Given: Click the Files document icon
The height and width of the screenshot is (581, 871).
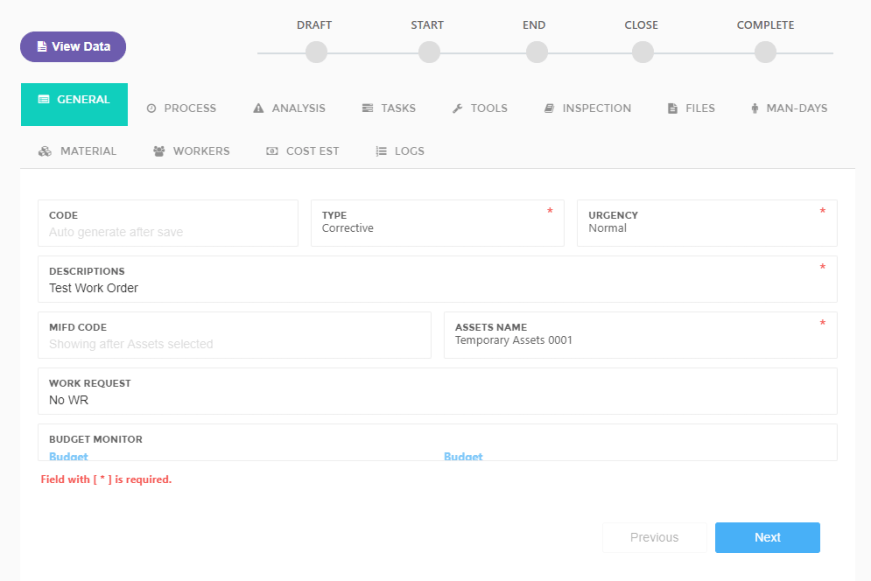Looking at the screenshot, I should [x=673, y=108].
